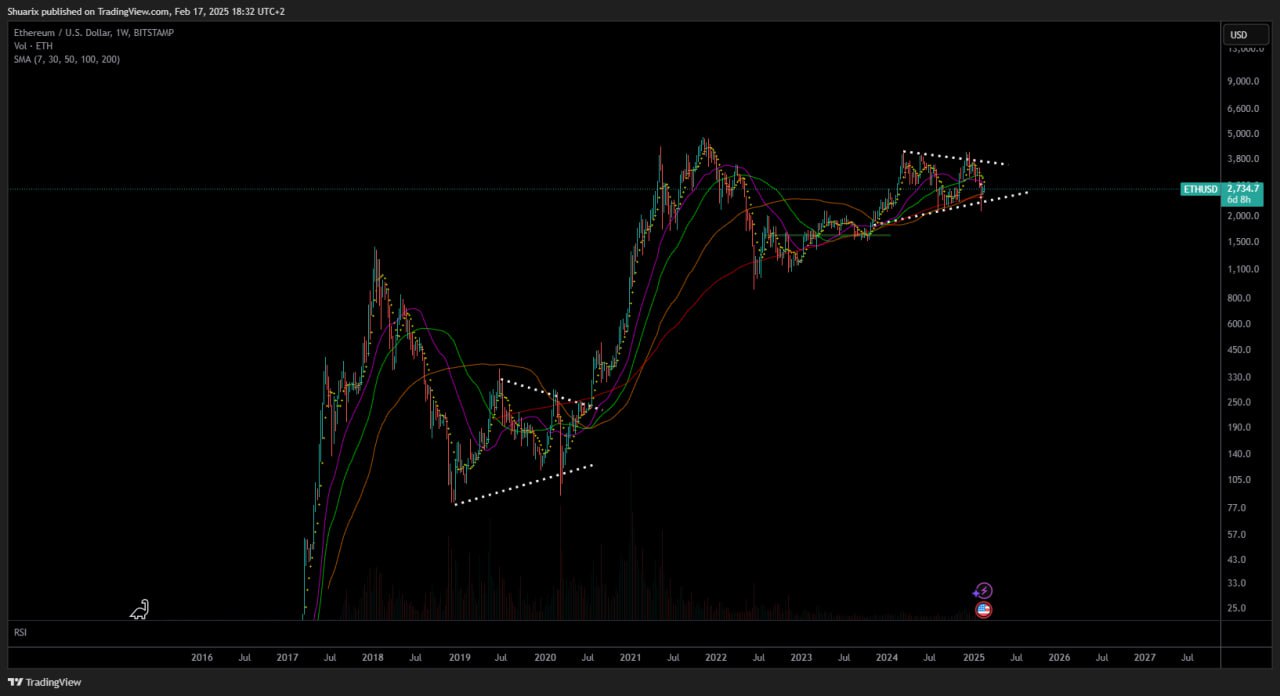Click the published-on TradingView.com header text

[x=144, y=11]
